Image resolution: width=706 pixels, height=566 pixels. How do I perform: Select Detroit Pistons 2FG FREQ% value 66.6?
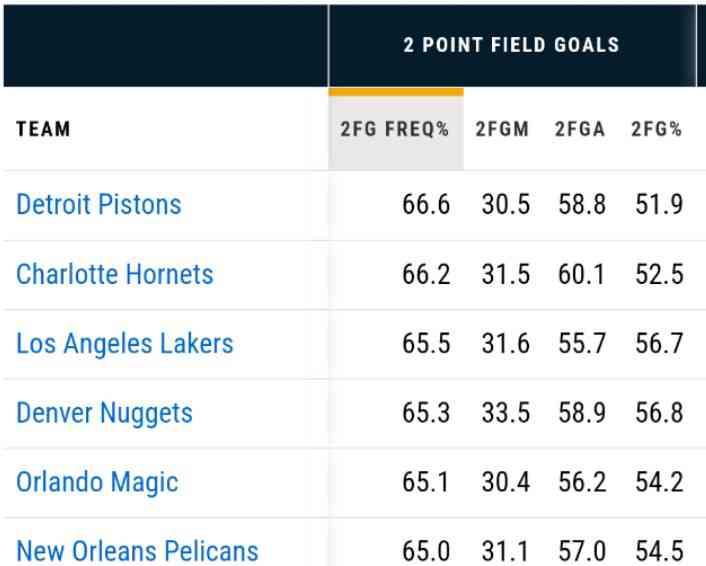tap(426, 205)
